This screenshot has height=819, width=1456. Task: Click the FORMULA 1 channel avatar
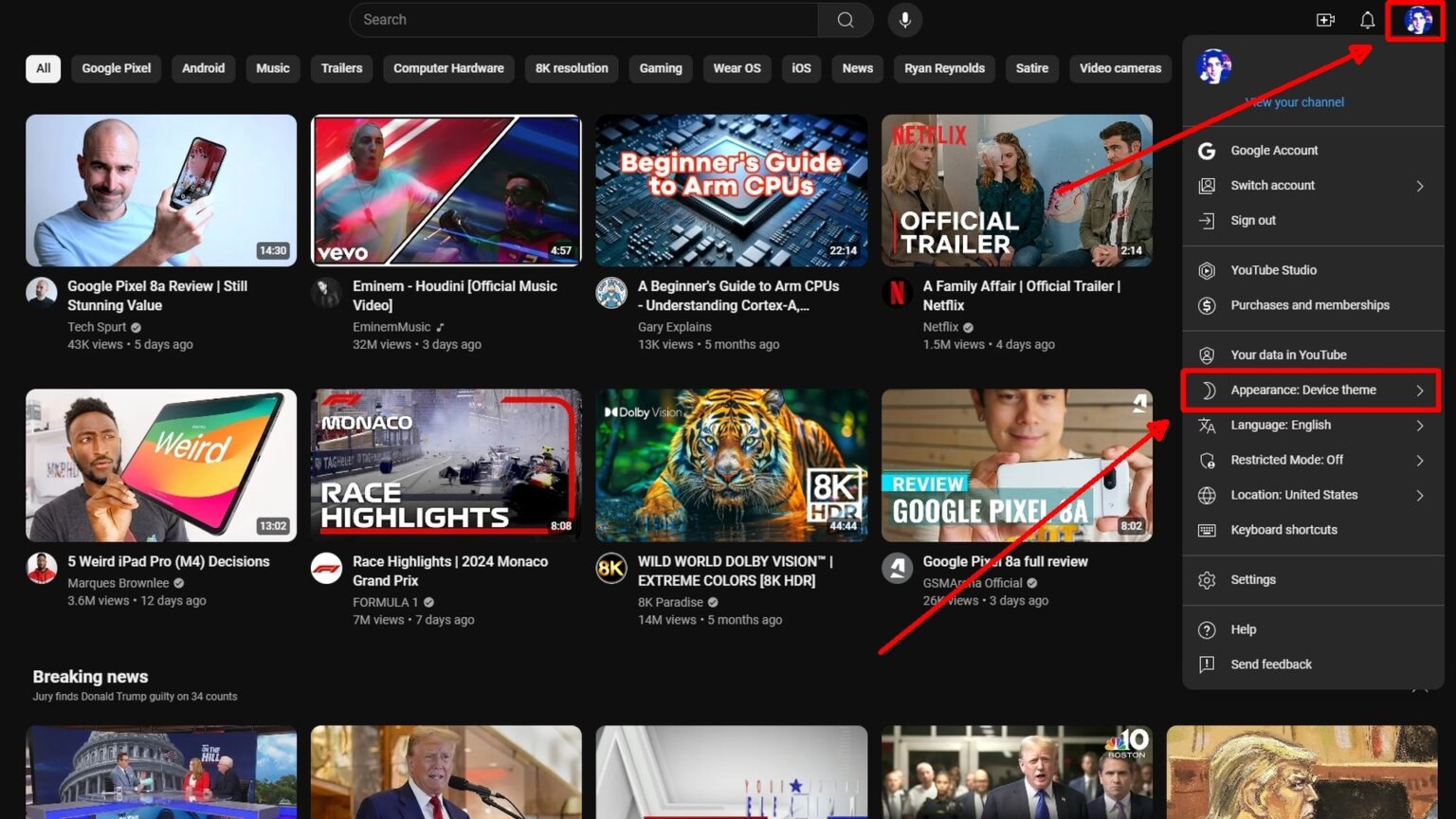click(x=326, y=568)
